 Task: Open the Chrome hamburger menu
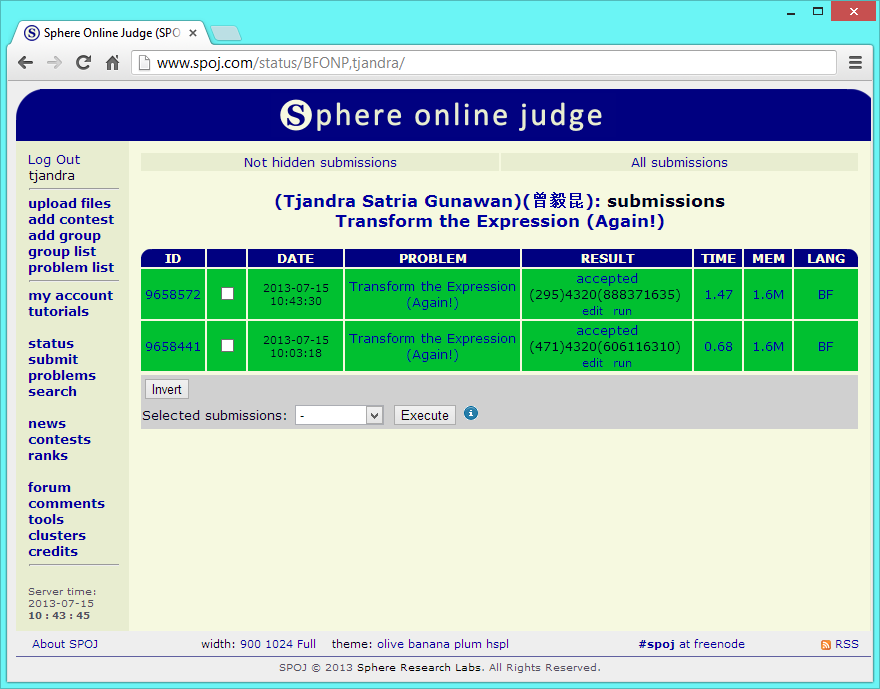(x=855, y=62)
